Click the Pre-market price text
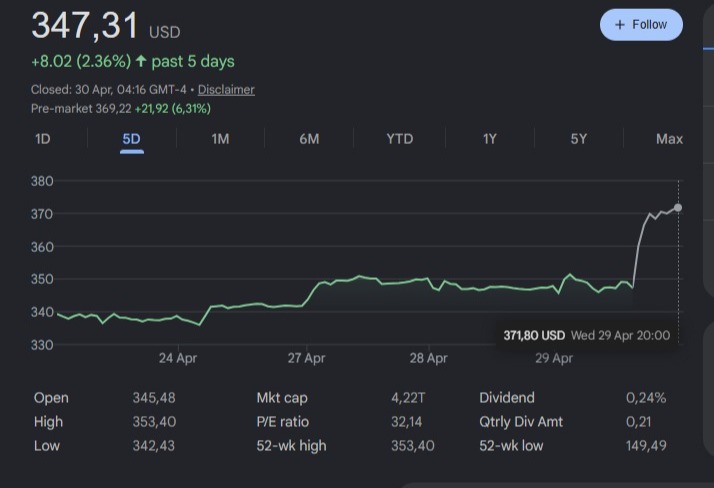This screenshot has width=714, height=488. click(120, 109)
